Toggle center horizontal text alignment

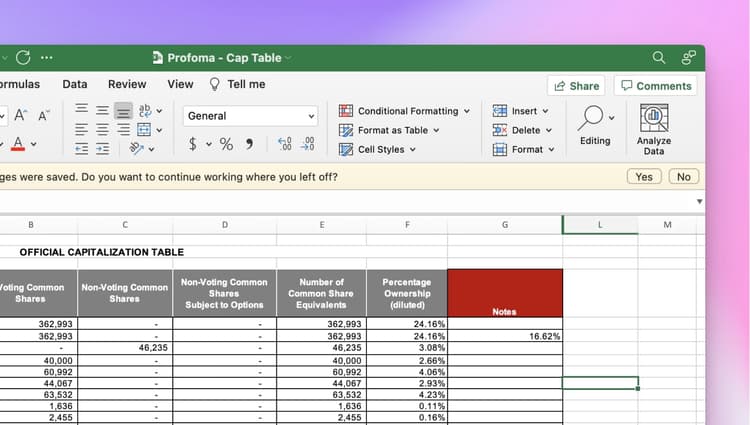coord(102,130)
